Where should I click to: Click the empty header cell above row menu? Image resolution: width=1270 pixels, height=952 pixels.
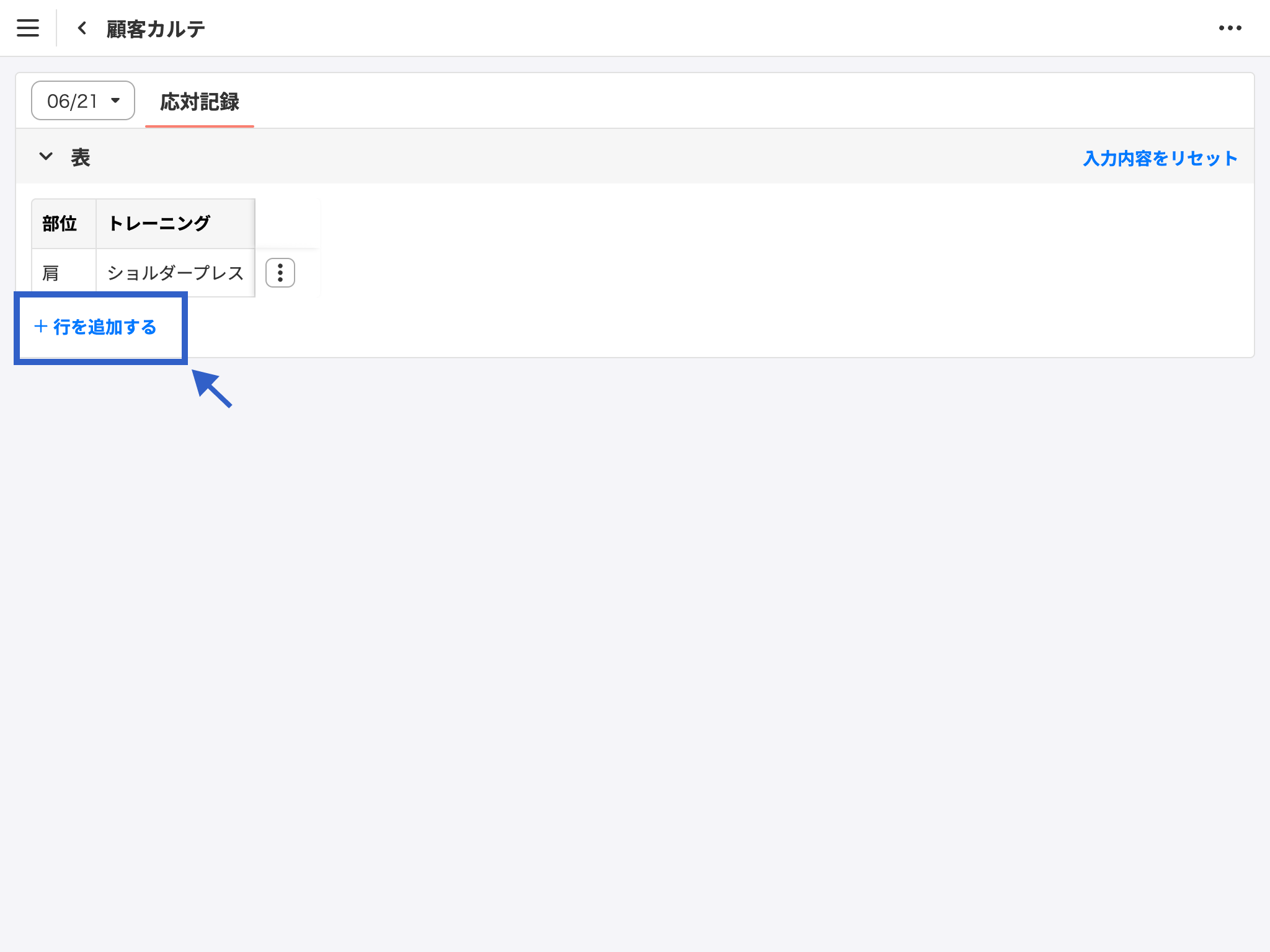point(287,224)
